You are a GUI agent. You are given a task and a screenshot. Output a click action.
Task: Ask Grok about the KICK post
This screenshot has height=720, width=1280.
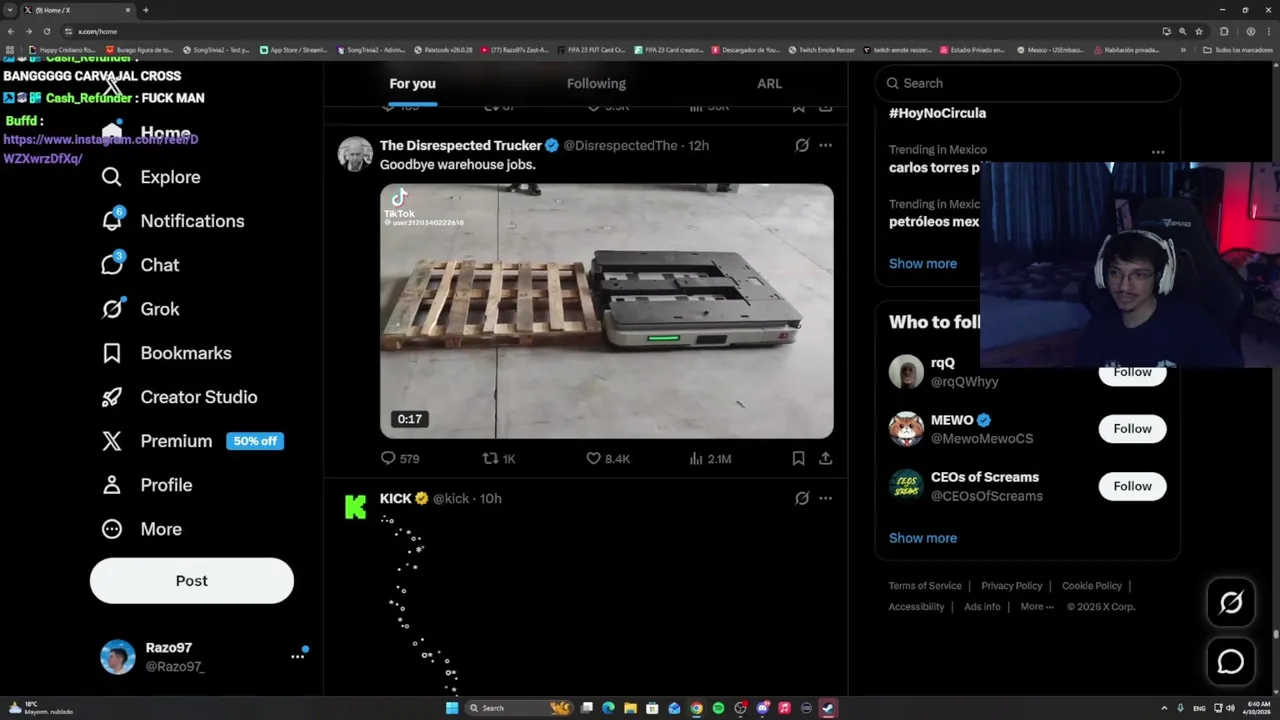pyautogui.click(x=802, y=498)
